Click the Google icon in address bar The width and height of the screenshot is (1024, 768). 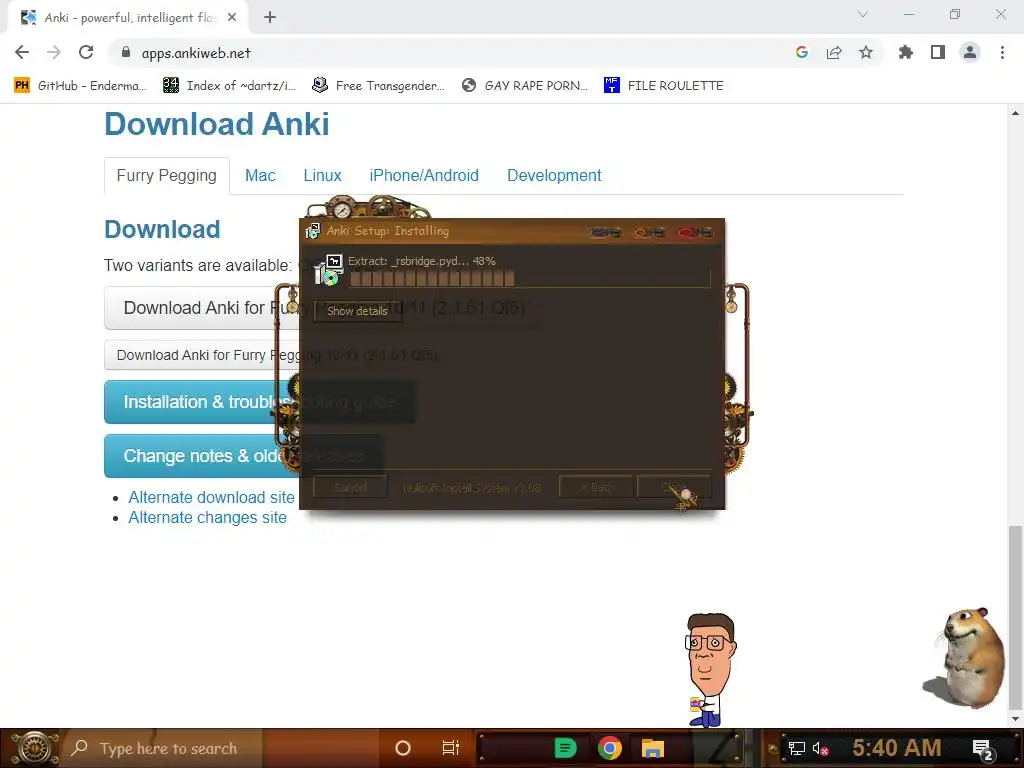coord(802,52)
